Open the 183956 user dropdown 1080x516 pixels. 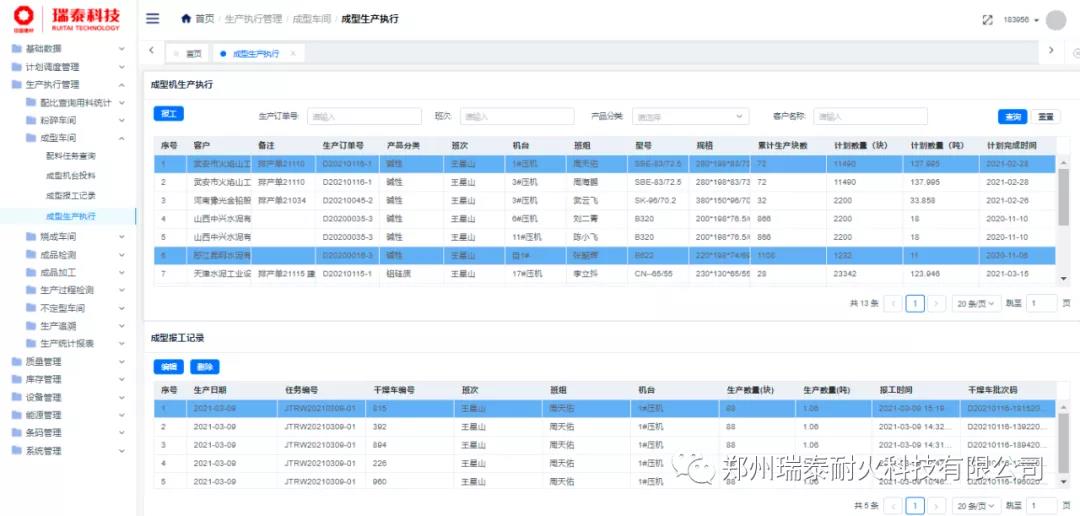pyautogui.click(x=1021, y=20)
